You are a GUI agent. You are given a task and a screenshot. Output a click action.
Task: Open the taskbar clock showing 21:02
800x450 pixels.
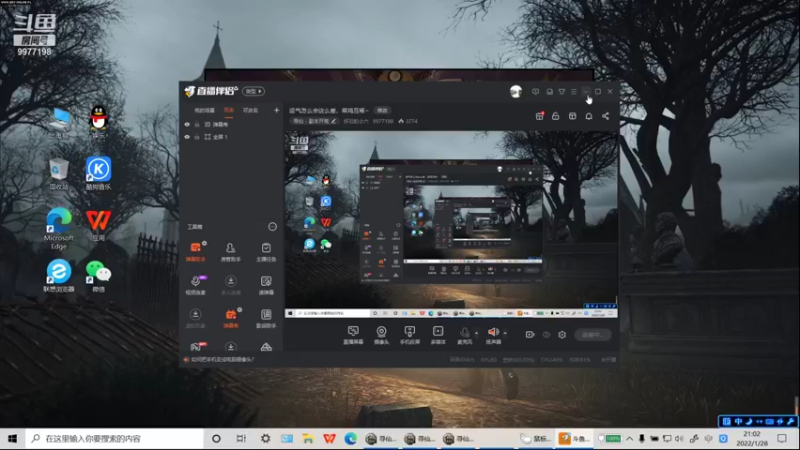753,439
